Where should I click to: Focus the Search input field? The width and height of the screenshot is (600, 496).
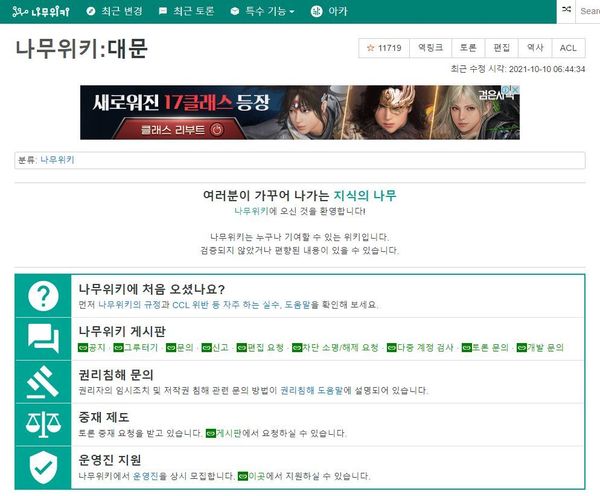click(589, 11)
